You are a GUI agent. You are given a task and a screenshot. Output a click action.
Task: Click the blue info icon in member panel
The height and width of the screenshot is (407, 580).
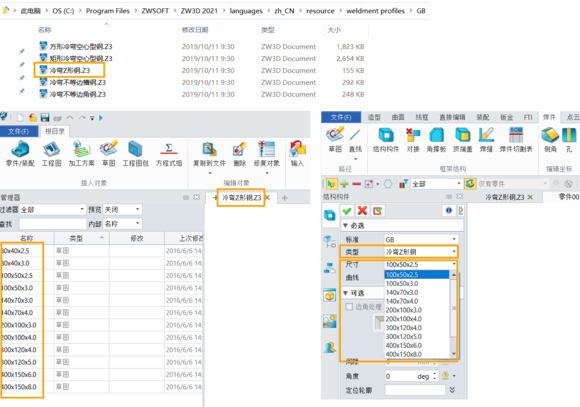448,211
